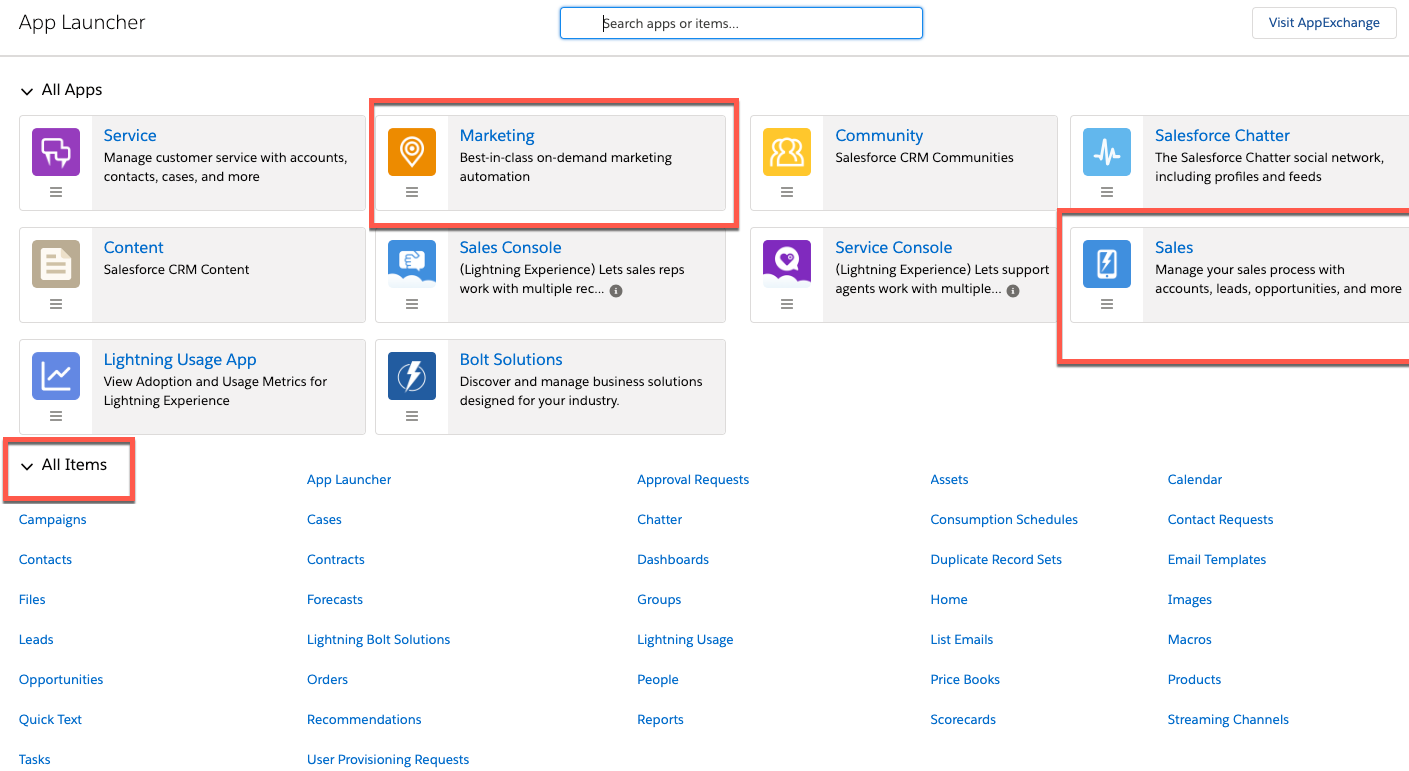Open Price Books item

tap(965, 680)
